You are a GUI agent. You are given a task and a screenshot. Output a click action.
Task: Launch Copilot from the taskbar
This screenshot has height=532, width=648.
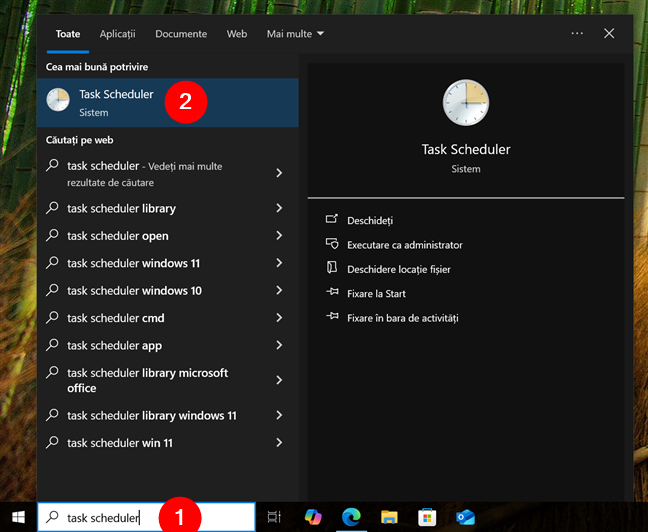(313, 517)
